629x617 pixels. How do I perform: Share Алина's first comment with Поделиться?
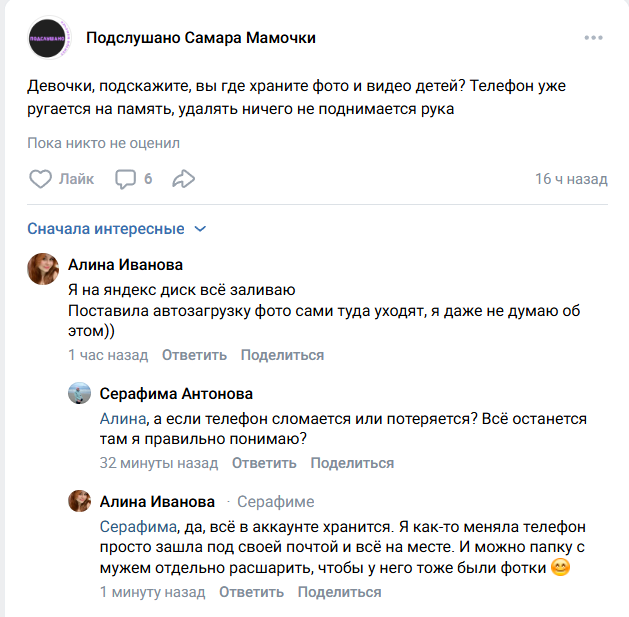[282, 355]
